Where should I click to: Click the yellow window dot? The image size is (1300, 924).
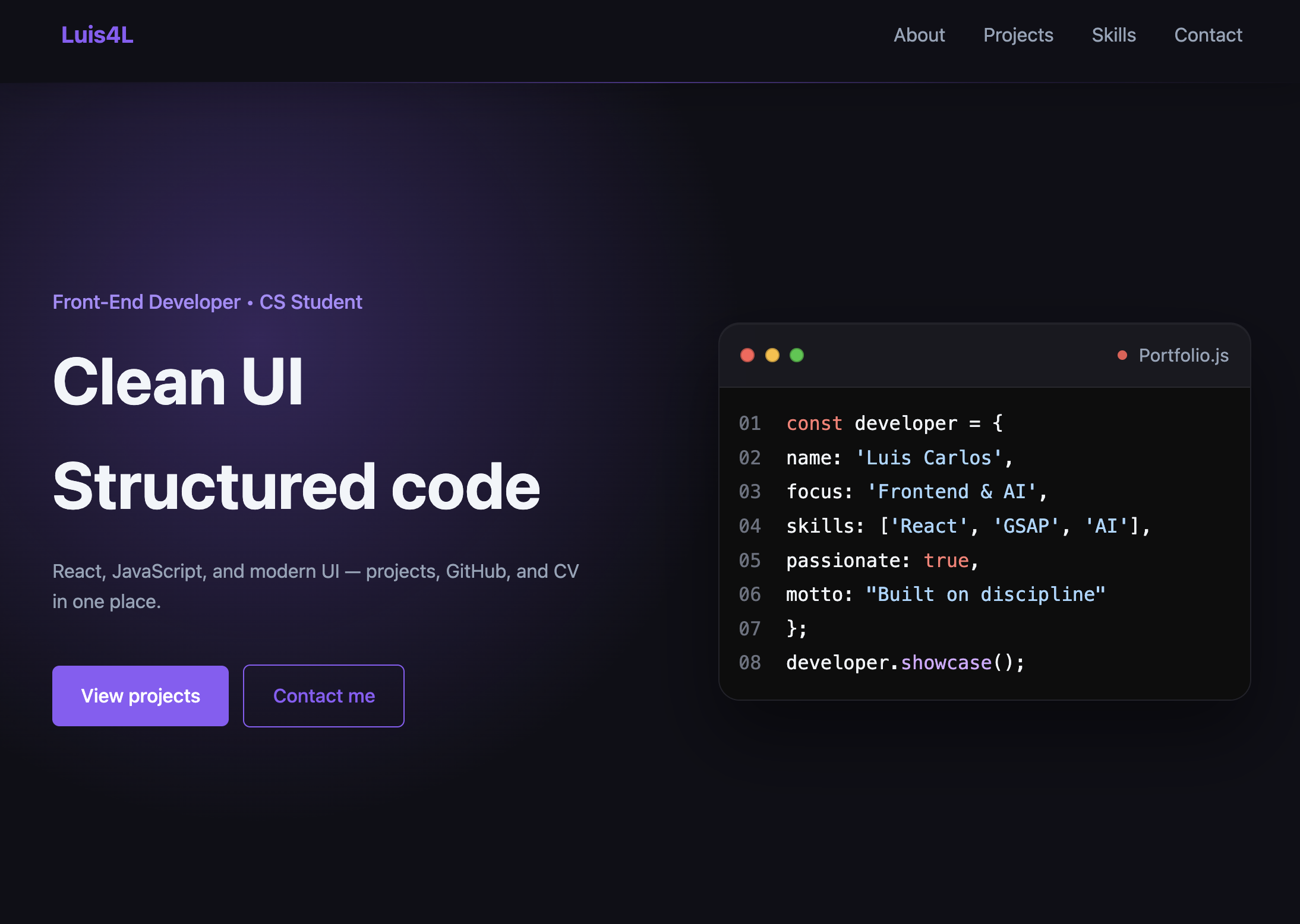coord(772,355)
